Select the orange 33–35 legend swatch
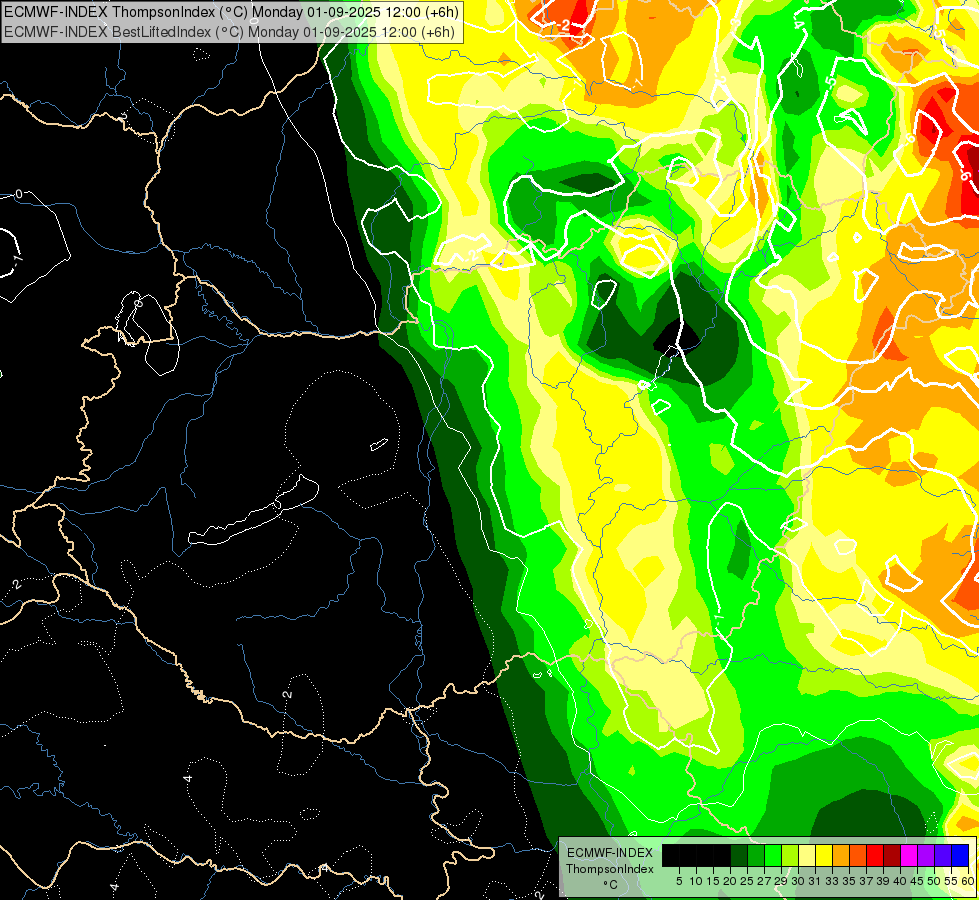979x900 pixels. 841,855
